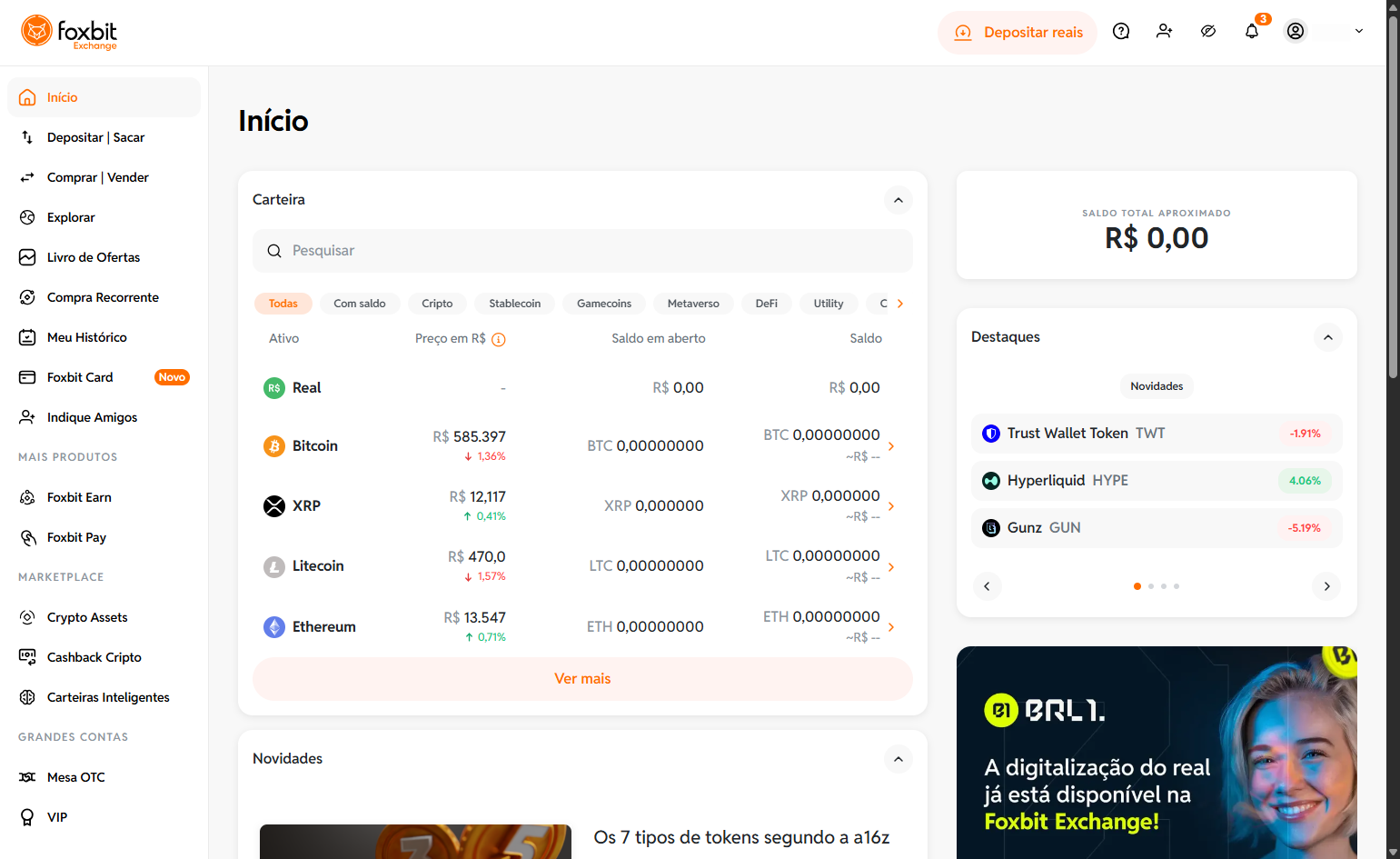Select the Metaverso filter chip

click(693, 304)
